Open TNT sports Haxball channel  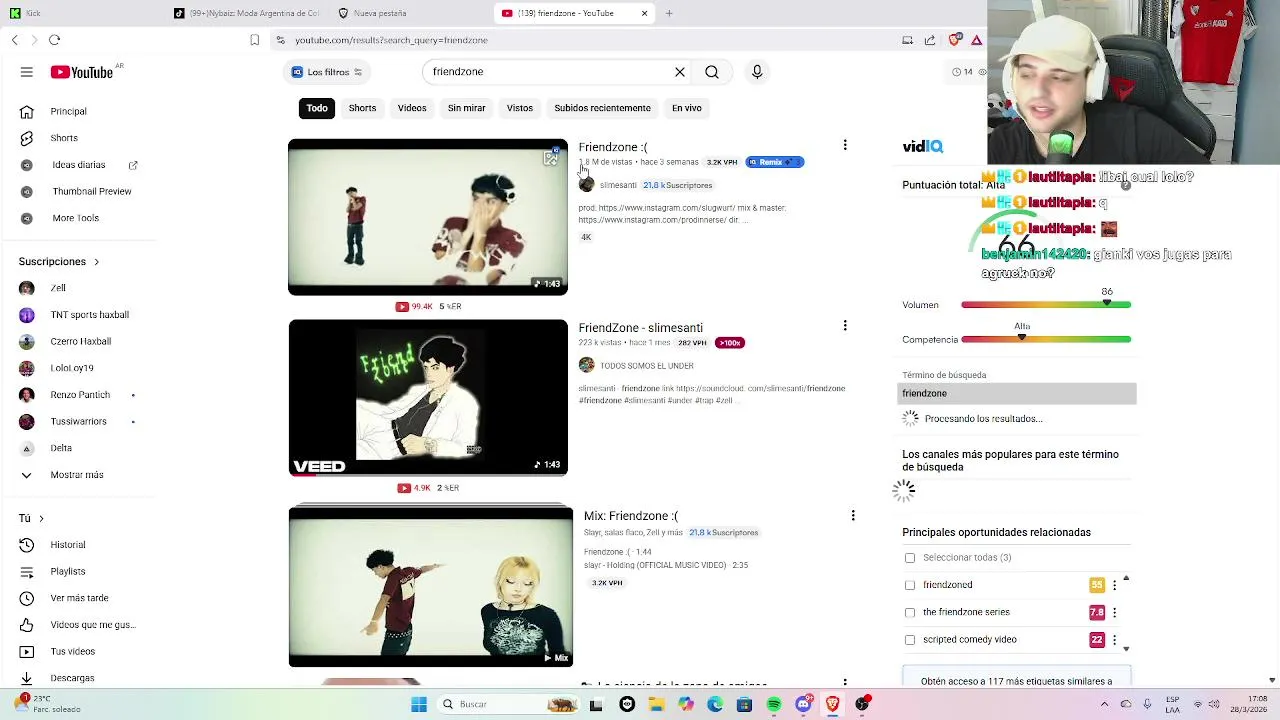pos(89,315)
